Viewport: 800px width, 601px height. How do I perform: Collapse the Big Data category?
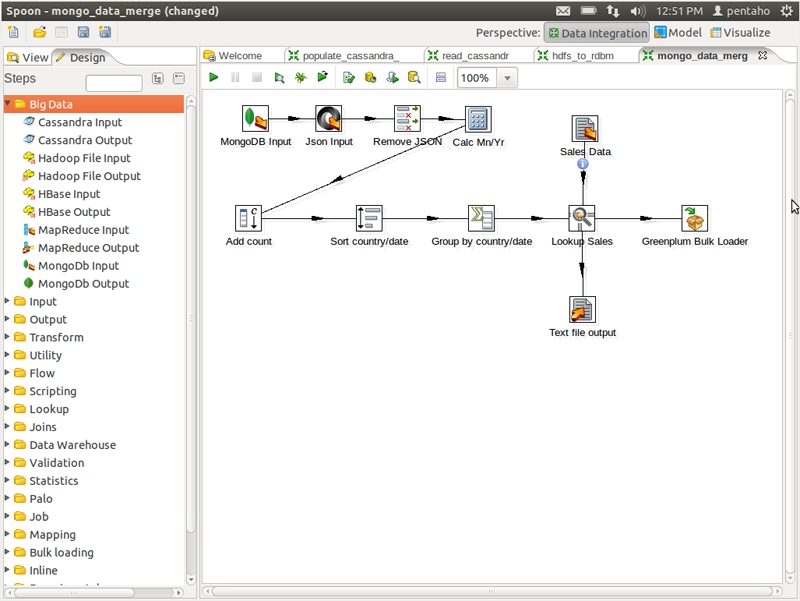tap(8, 104)
